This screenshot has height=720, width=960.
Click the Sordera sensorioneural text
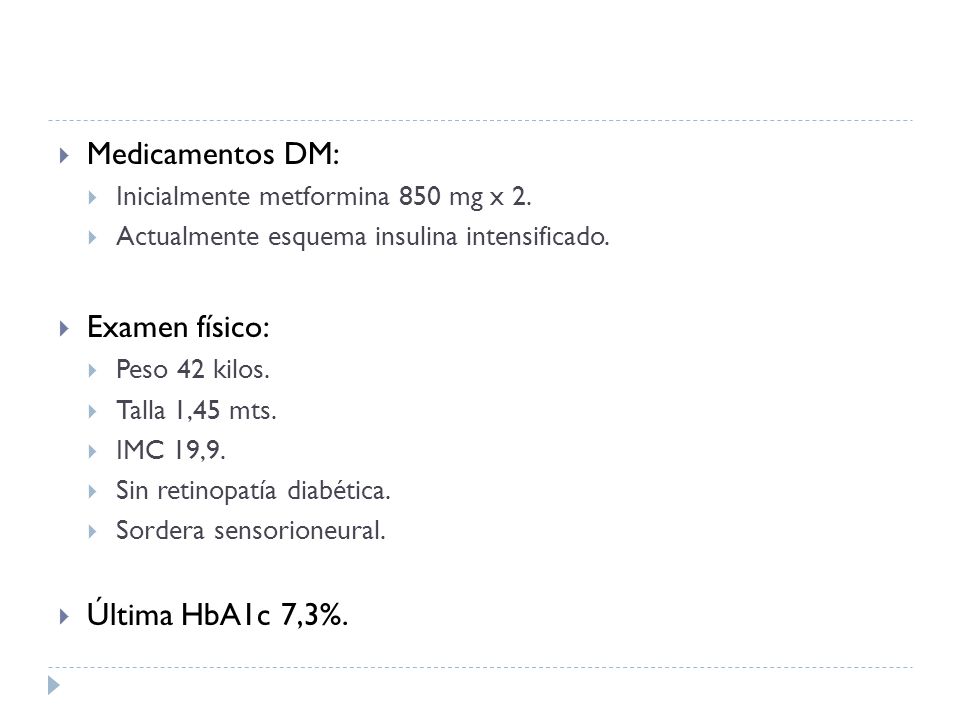point(251,530)
